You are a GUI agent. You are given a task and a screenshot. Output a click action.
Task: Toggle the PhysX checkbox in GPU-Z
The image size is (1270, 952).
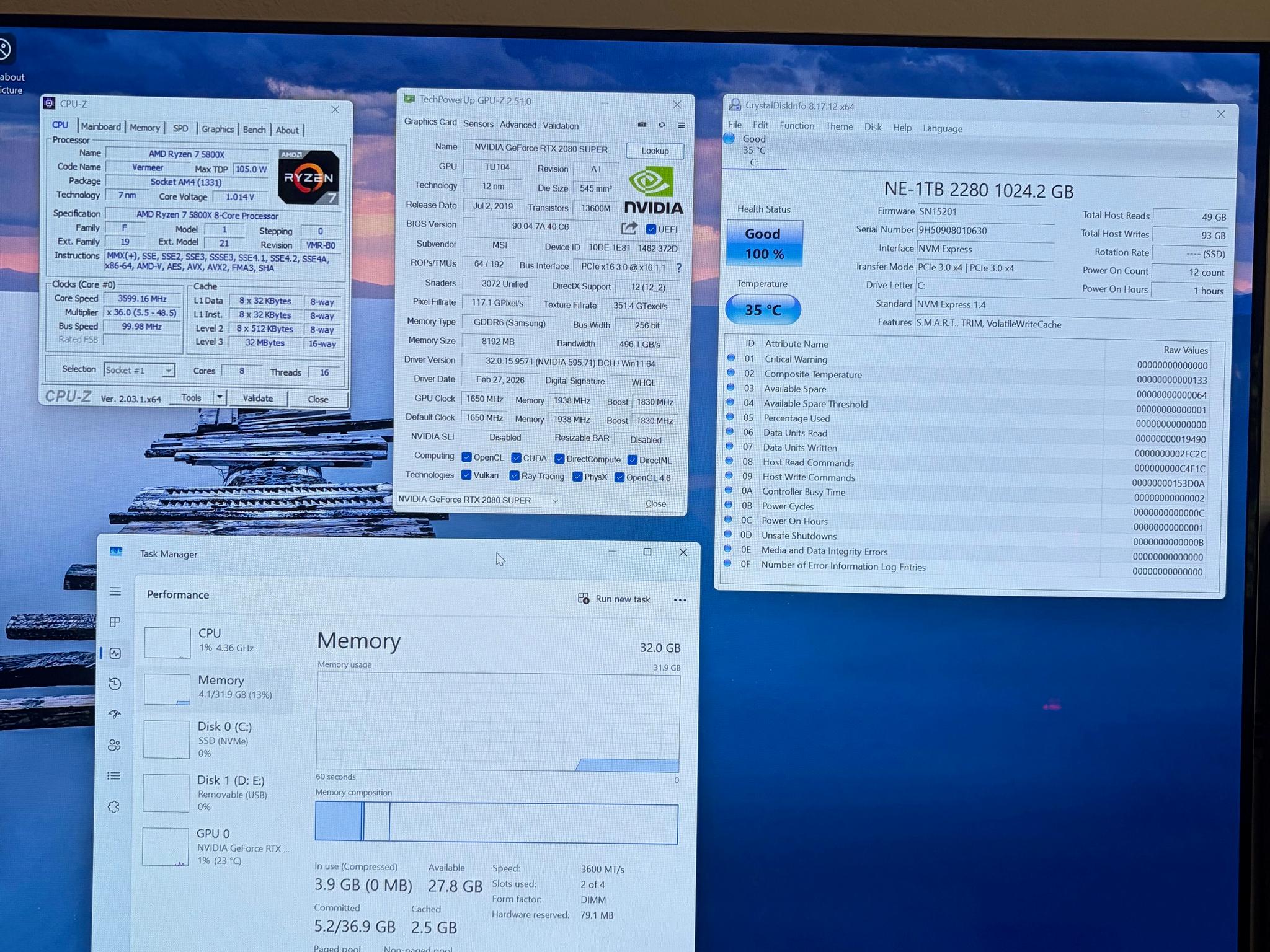tap(577, 477)
